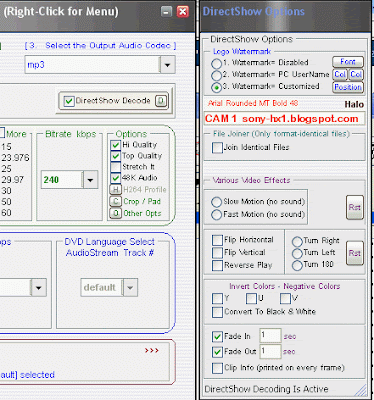This screenshot has height=400, width=374.
Task: Open the watermark Font button
Action: [348, 62]
